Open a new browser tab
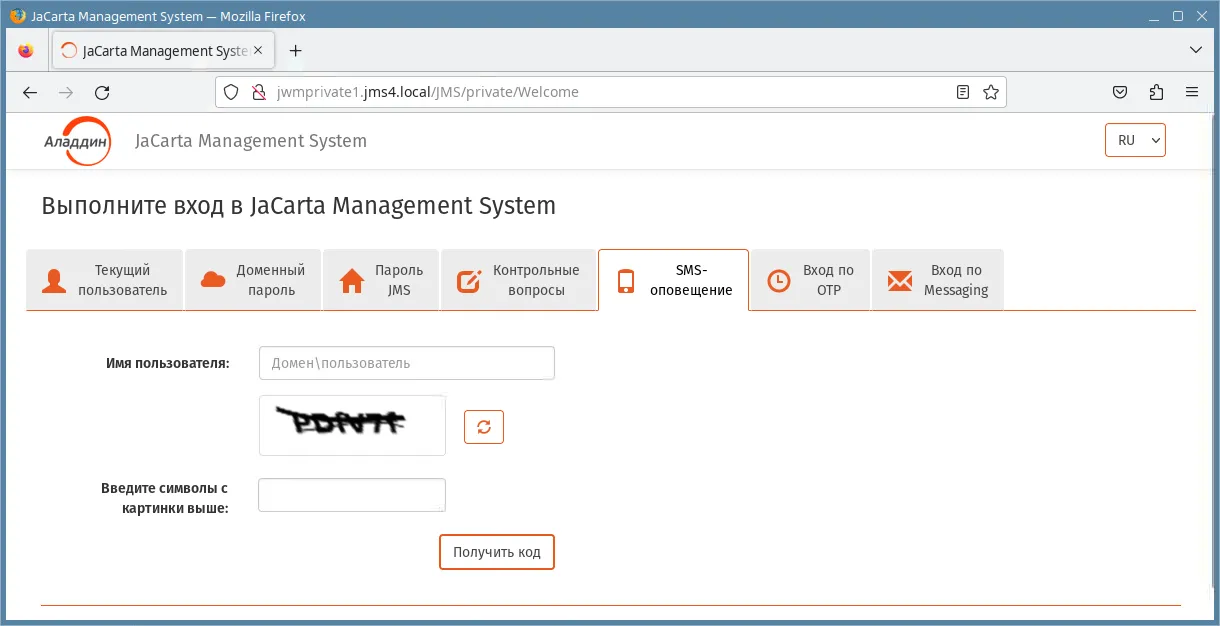The image size is (1220, 626). (x=295, y=50)
